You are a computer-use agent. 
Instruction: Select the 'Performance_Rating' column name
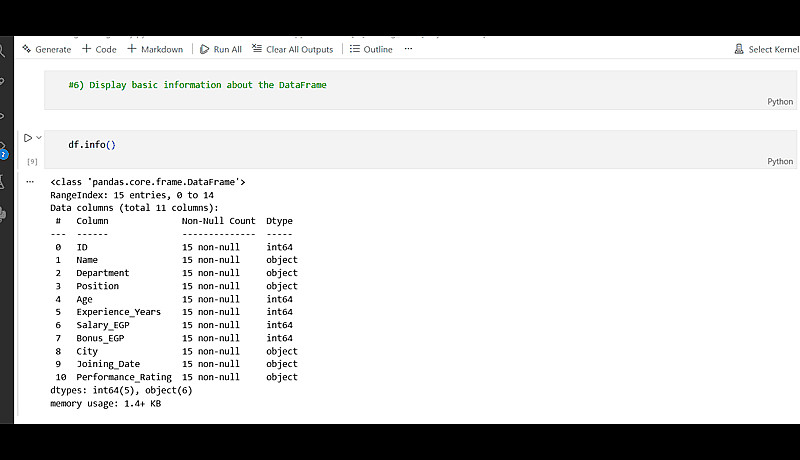point(124,377)
